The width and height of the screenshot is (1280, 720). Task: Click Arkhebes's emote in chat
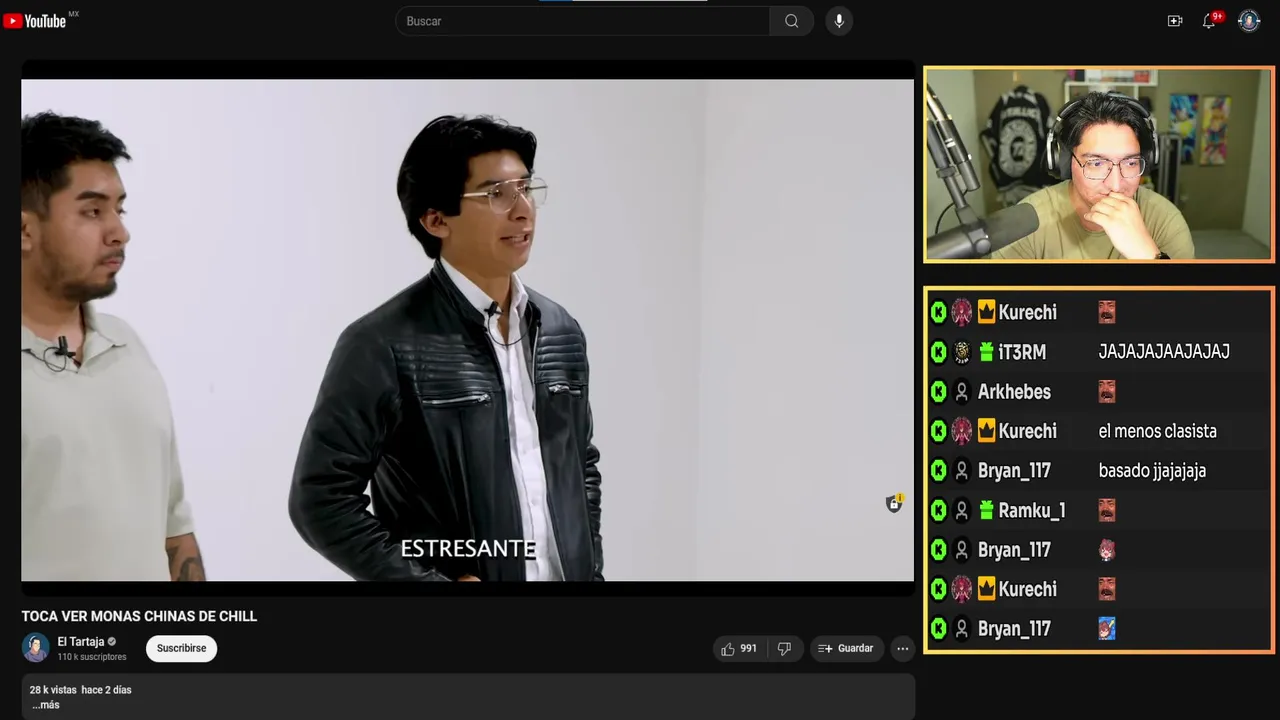click(x=1107, y=392)
